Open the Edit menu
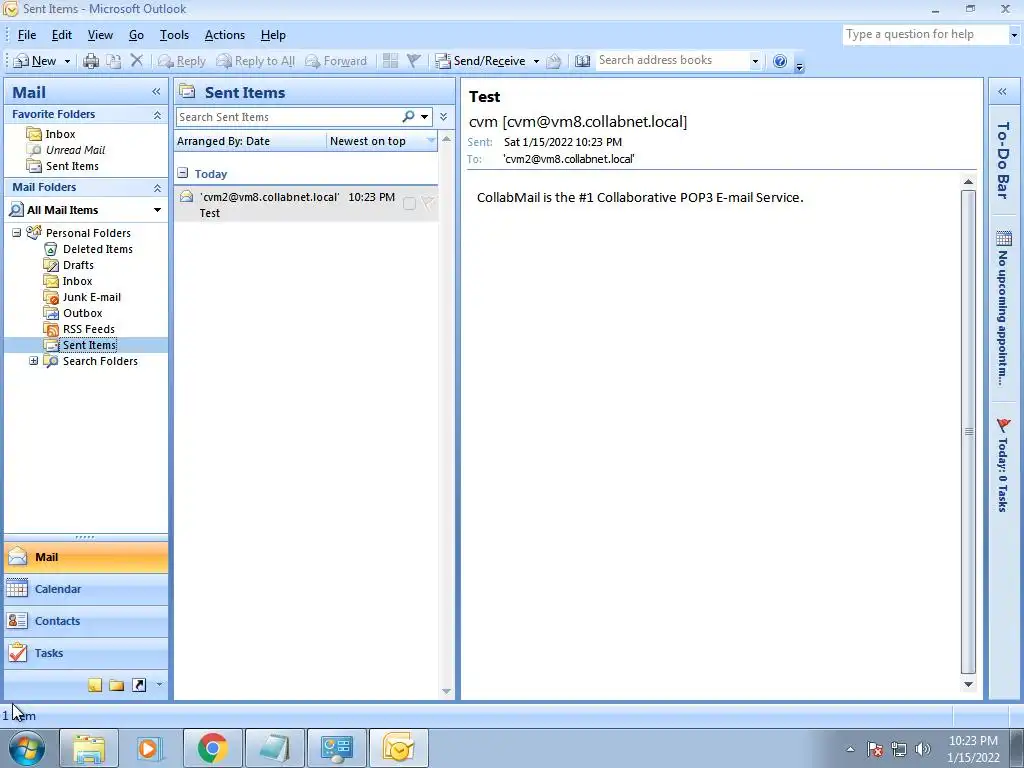Image resolution: width=1024 pixels, height=768 pixels. 62,35
